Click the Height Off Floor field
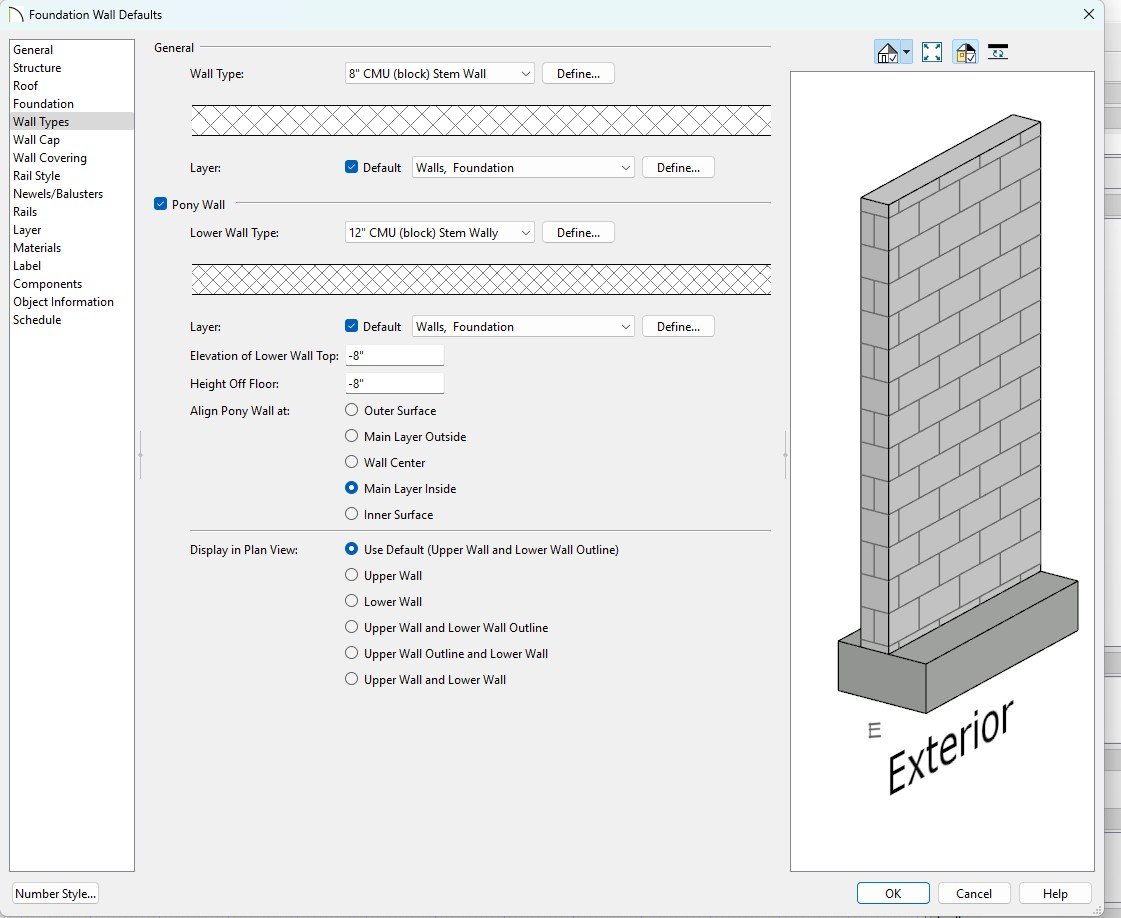1121x918 pixels. point(395,383)
